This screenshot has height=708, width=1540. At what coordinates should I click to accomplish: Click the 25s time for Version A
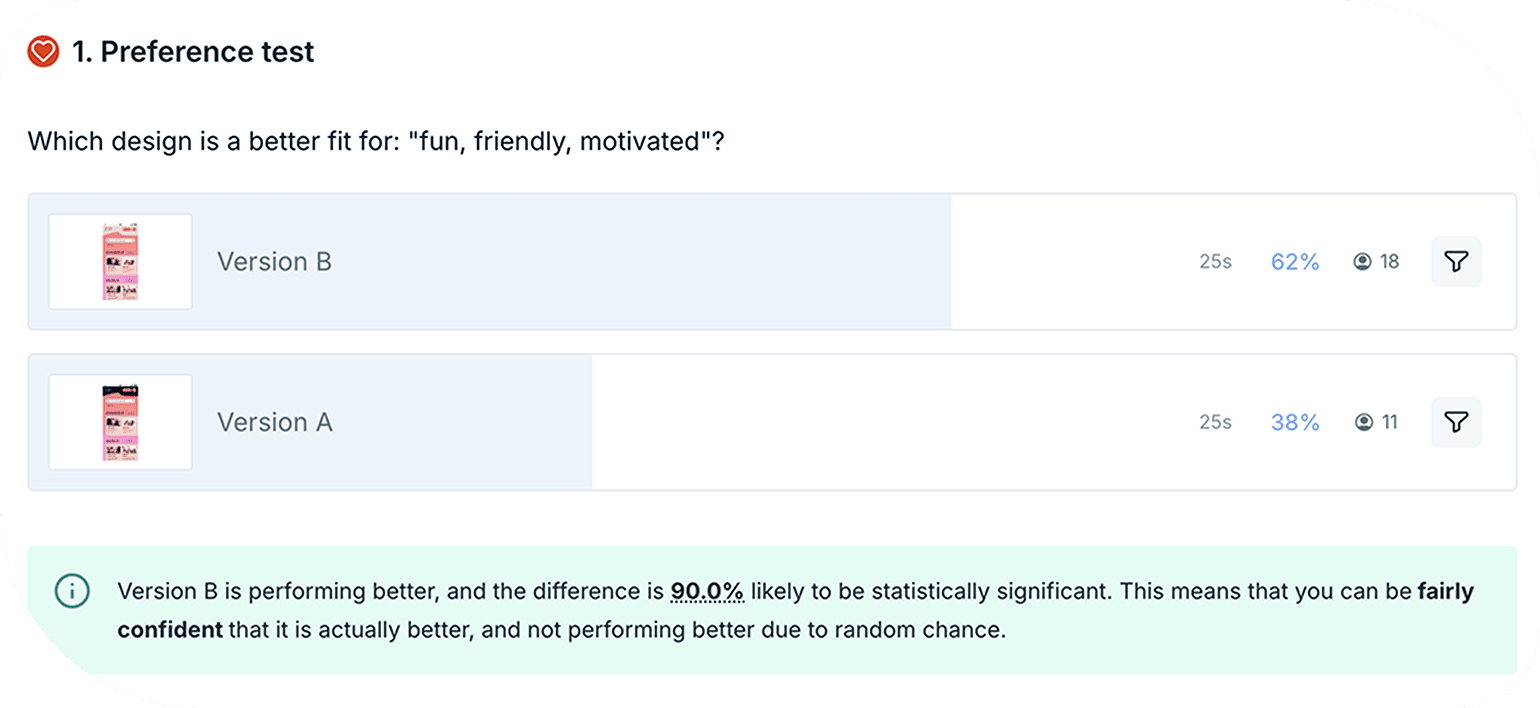(1215, 422)
